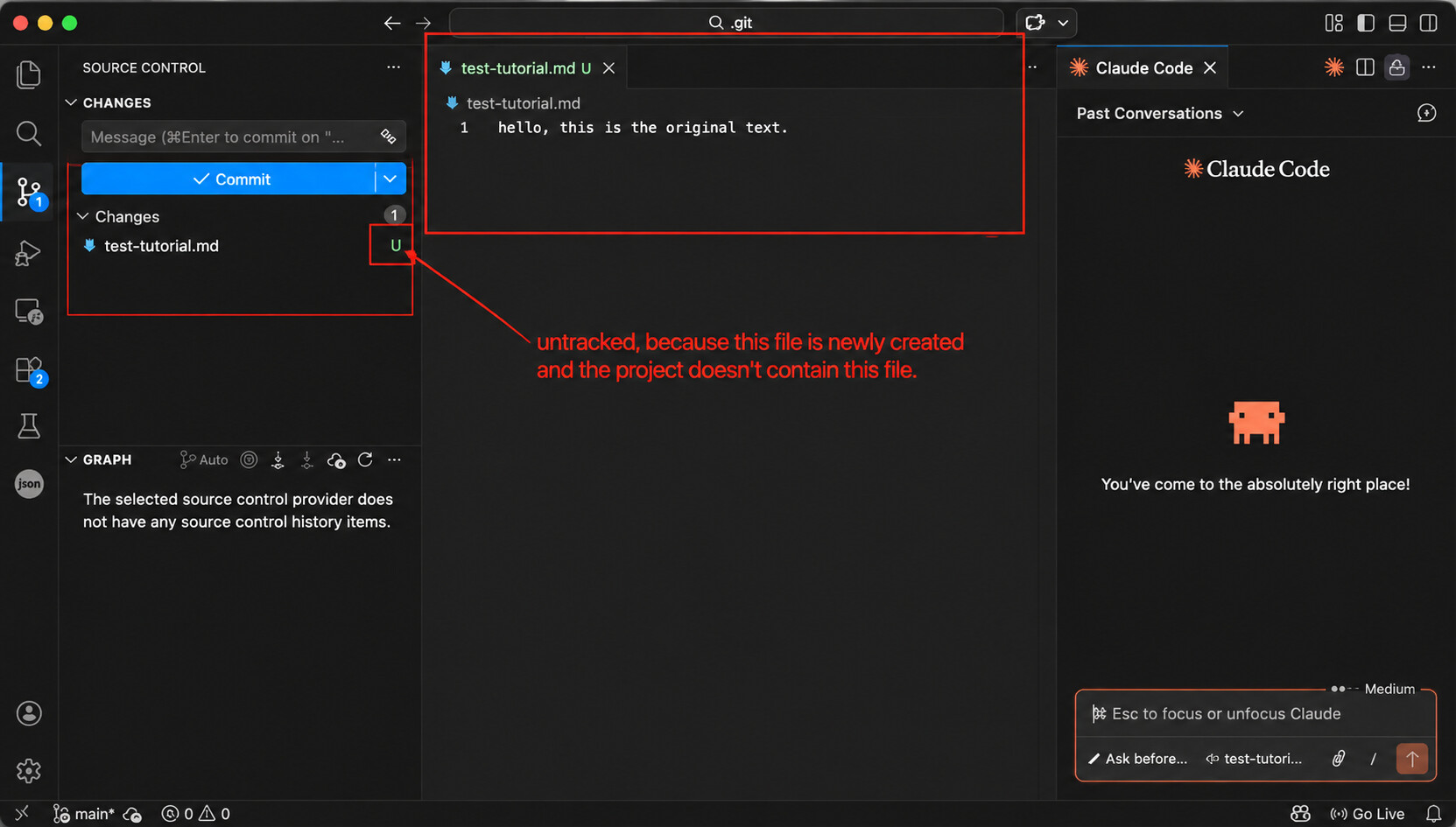Open the Accounts menu icon
Image resolution: width=1456 pixels, height=827 pixels.
click(29, 713)
